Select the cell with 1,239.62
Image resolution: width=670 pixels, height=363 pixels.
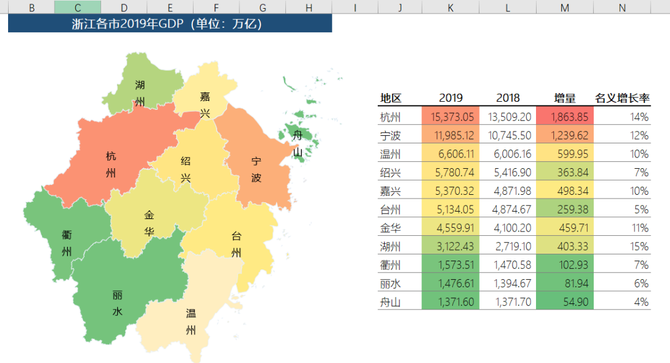[x=565, y=135]
